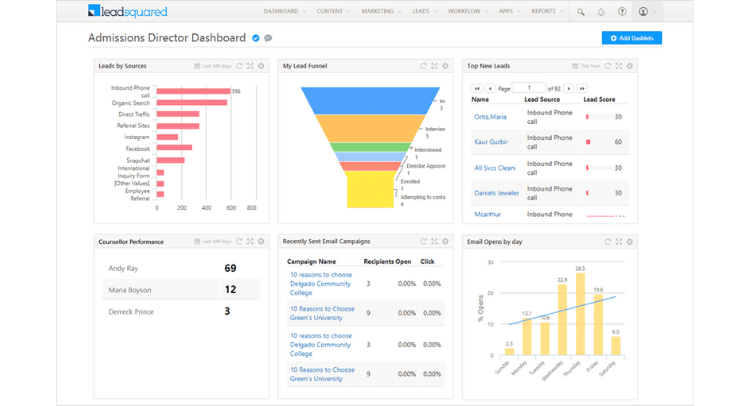The height and width of the screenshot is (406, 750).
Task: Click yellow Attempting to contact funnel segment
Action: [370, 189]
